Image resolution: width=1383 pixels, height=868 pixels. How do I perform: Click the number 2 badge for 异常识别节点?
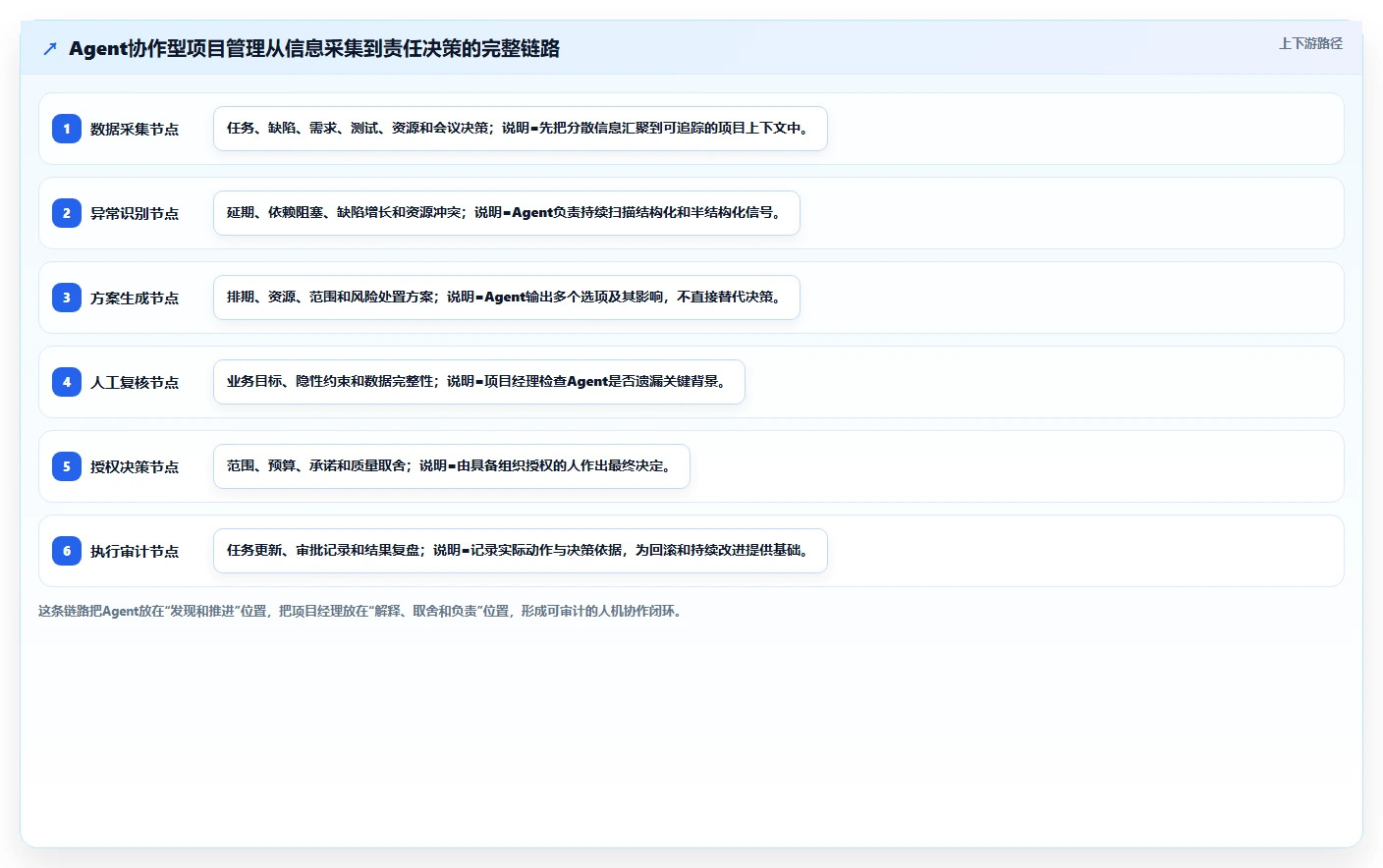(67, 213)
